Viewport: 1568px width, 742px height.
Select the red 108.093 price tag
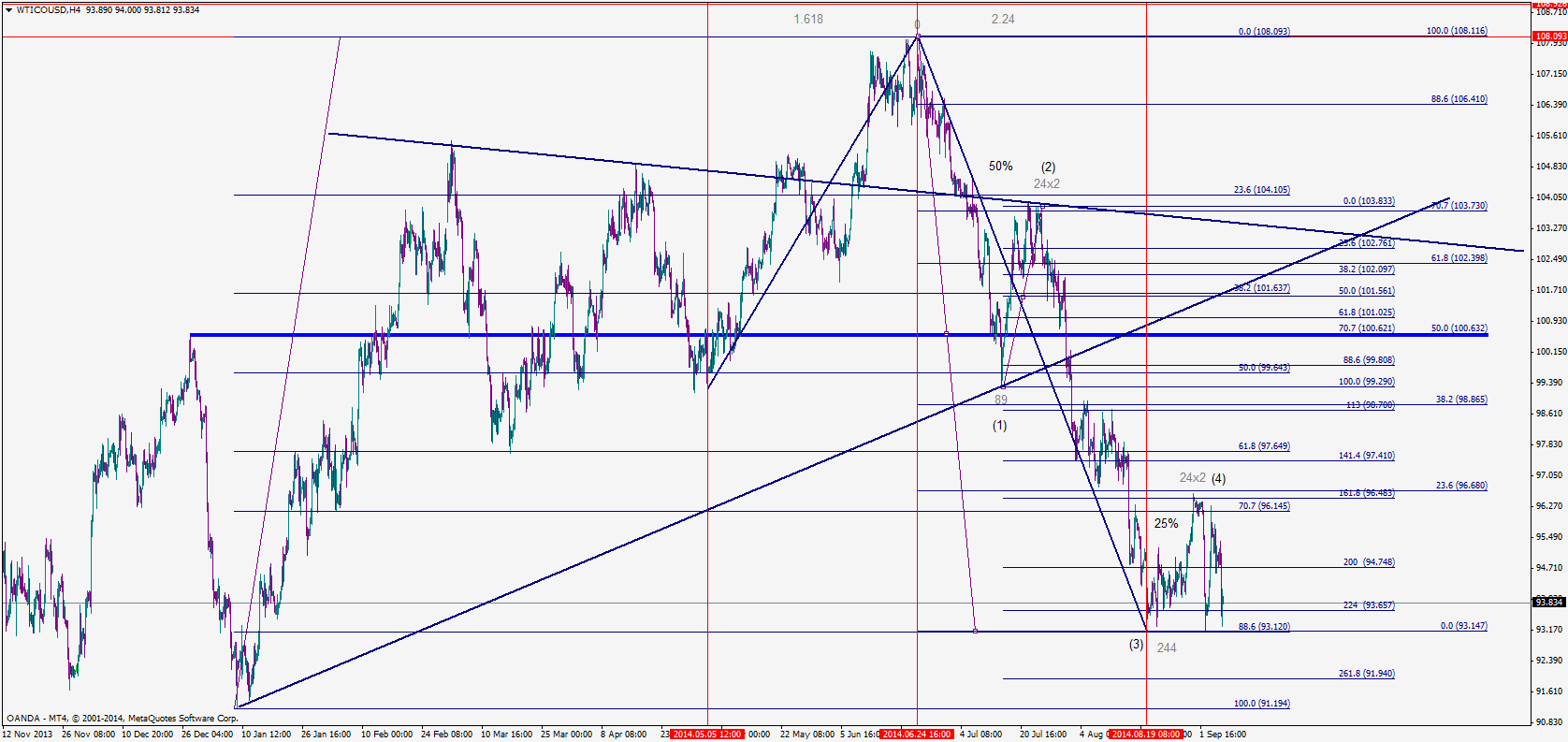pos(1550,36)
